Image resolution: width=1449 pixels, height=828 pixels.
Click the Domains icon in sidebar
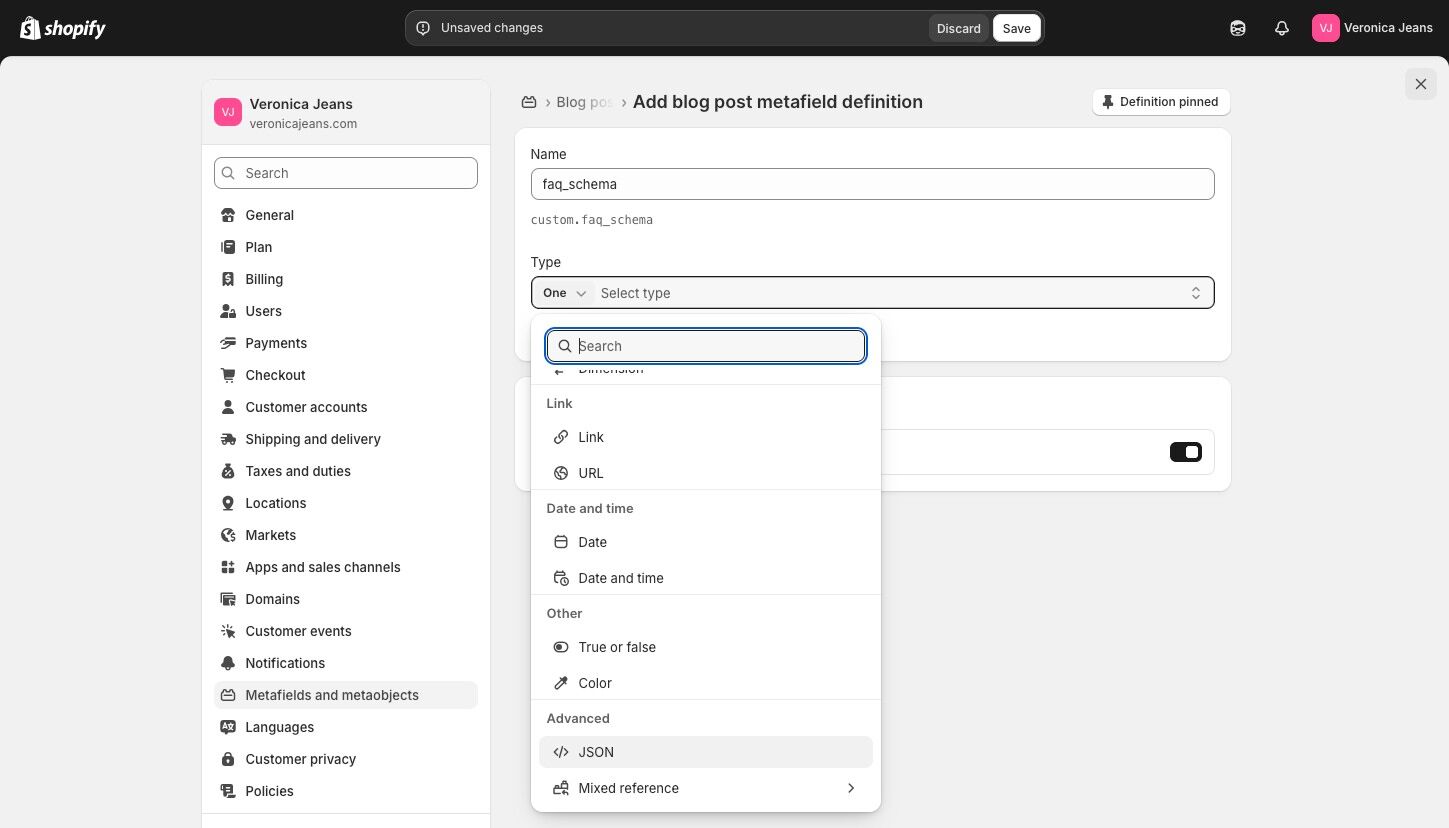[x=228, y=599]
